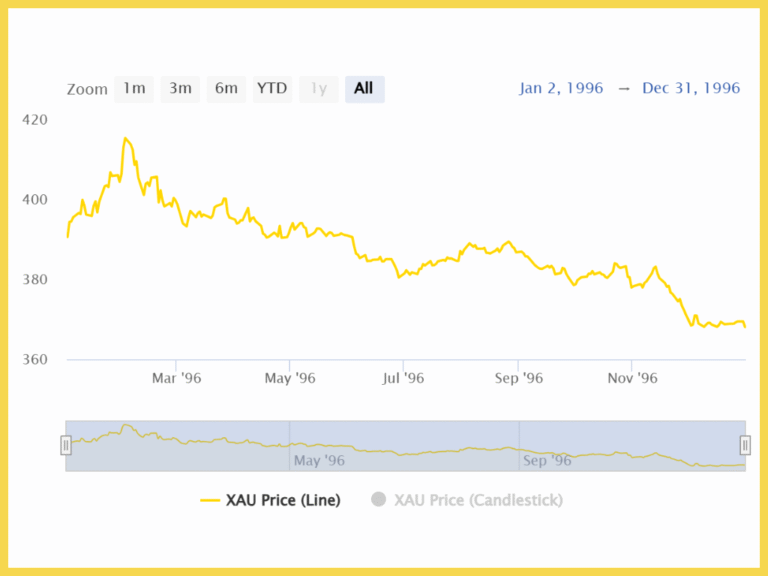Click the Mar '96 x-axis tick label
This screenshot has width=768, height=576.
[x=177, y=378]
